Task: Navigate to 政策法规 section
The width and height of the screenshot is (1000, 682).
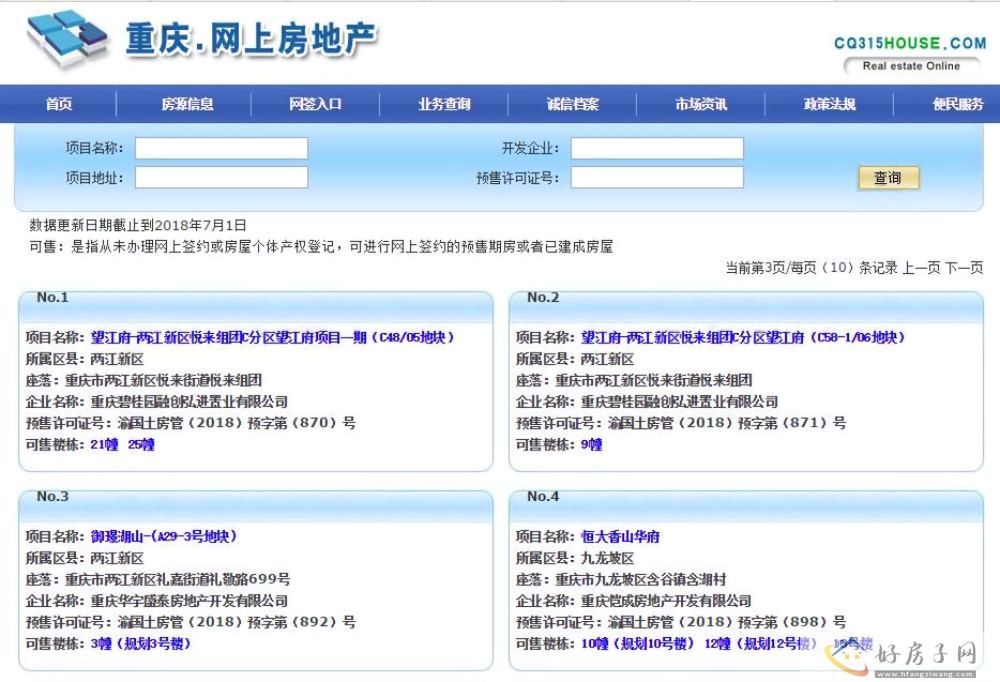Action: [830, 104]
